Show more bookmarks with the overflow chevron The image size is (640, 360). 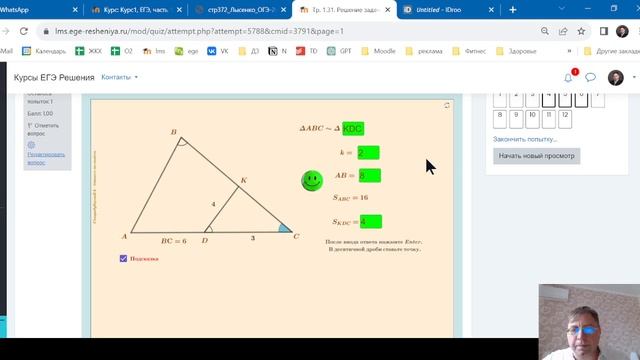click(x=569, y=51)
